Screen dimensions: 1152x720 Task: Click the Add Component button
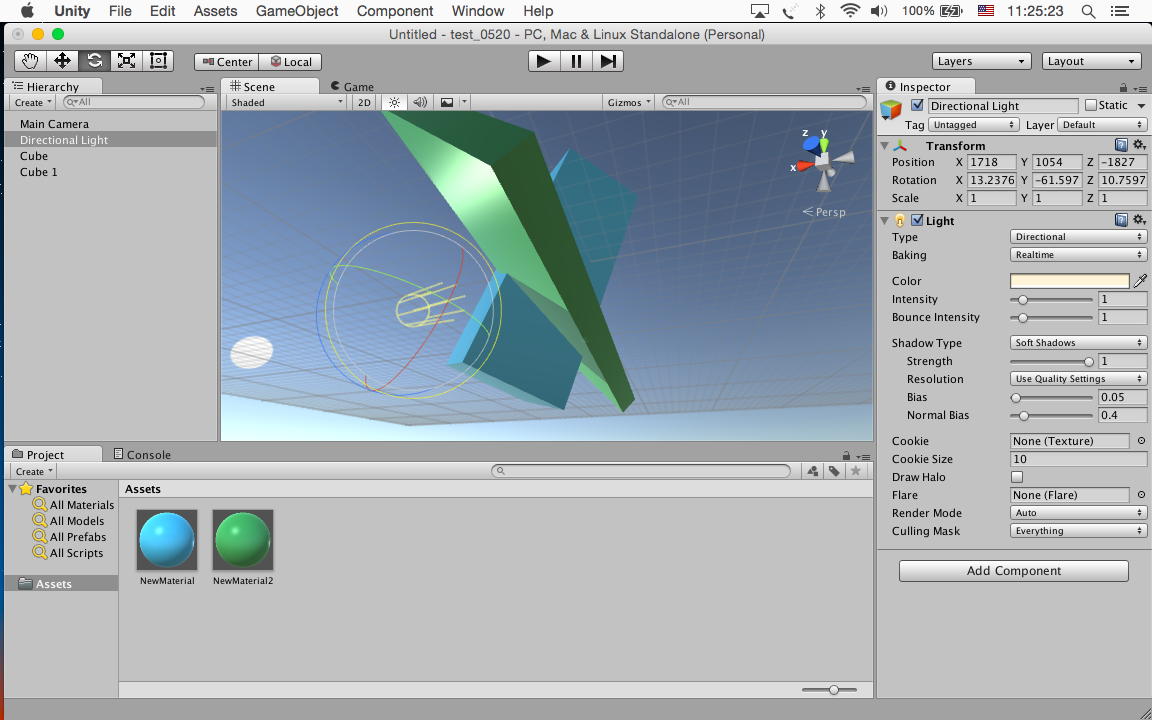pos(1013,571)
